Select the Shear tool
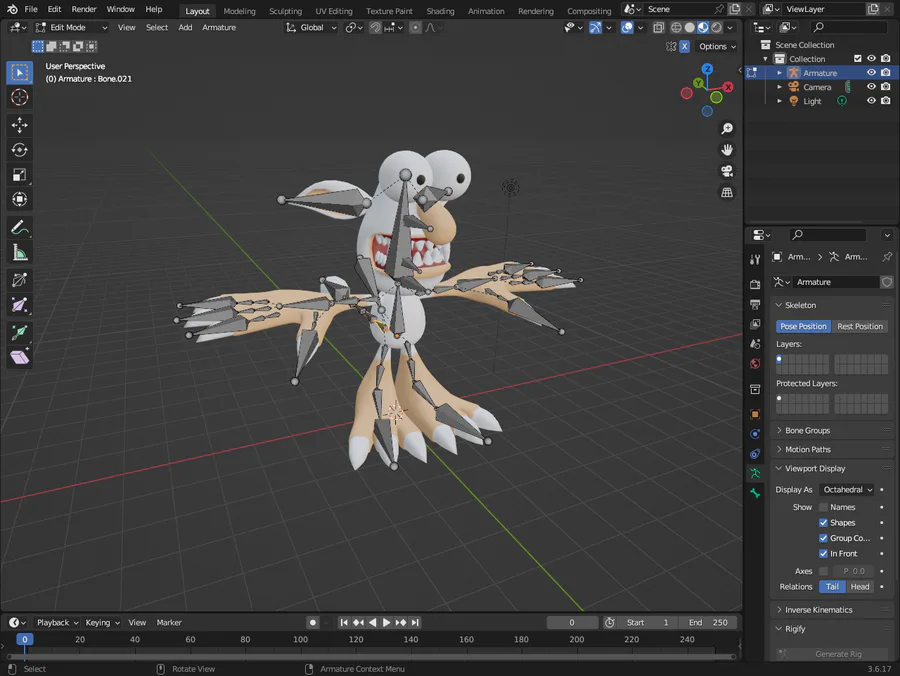This screenshot has width=900, height=676. 20,358
